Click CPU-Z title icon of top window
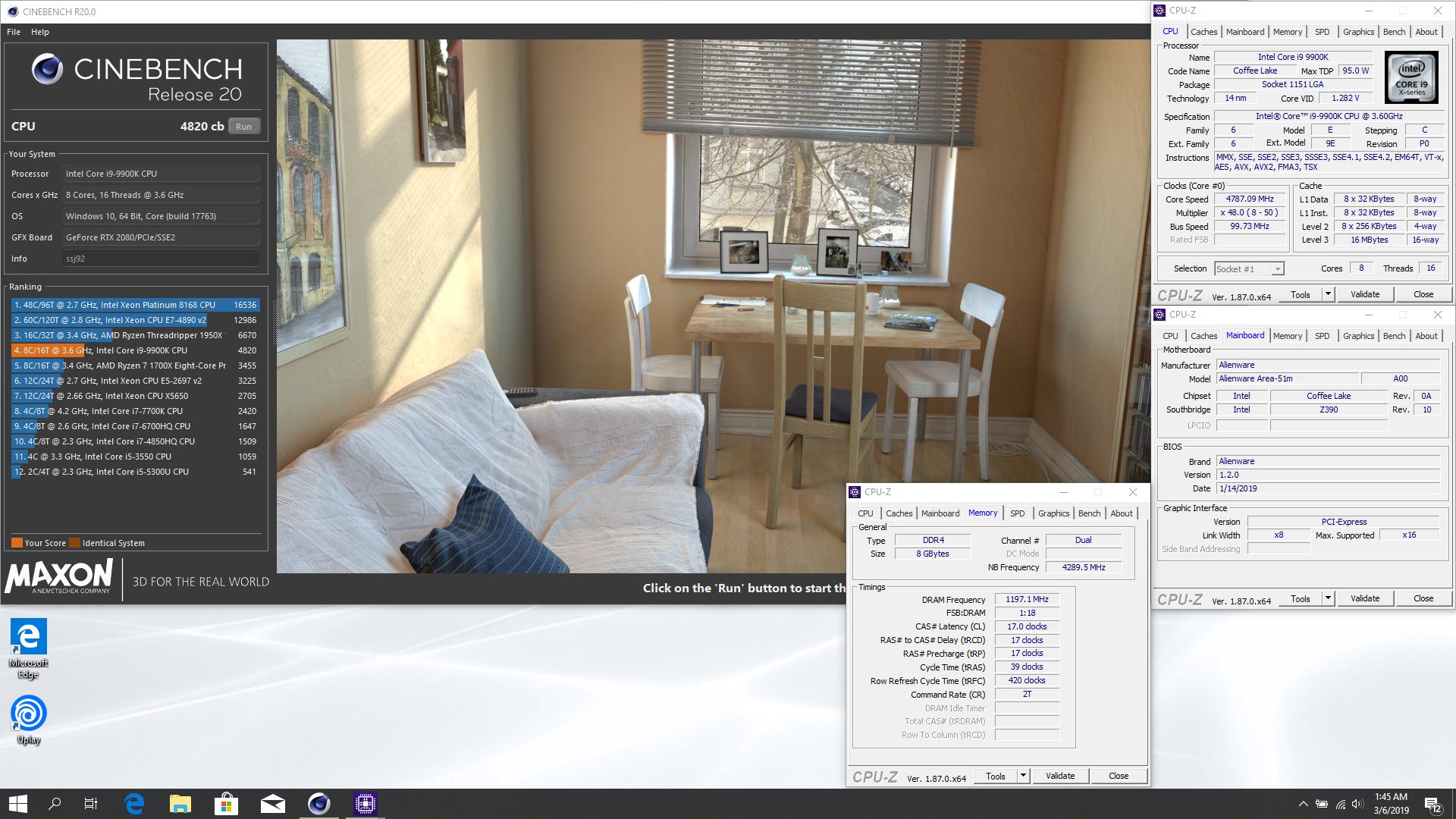This screenshot has height=819, width=1456. 1159,11
